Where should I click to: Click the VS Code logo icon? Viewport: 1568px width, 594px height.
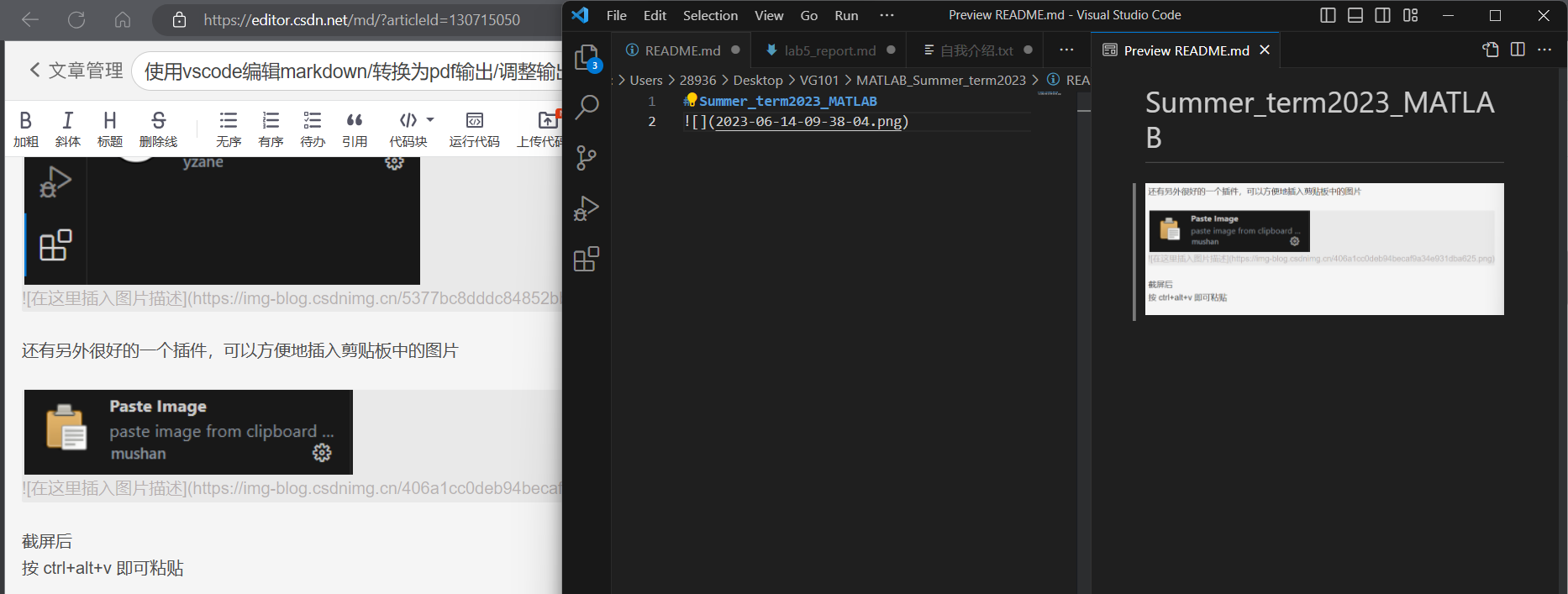tap(580, 15)
